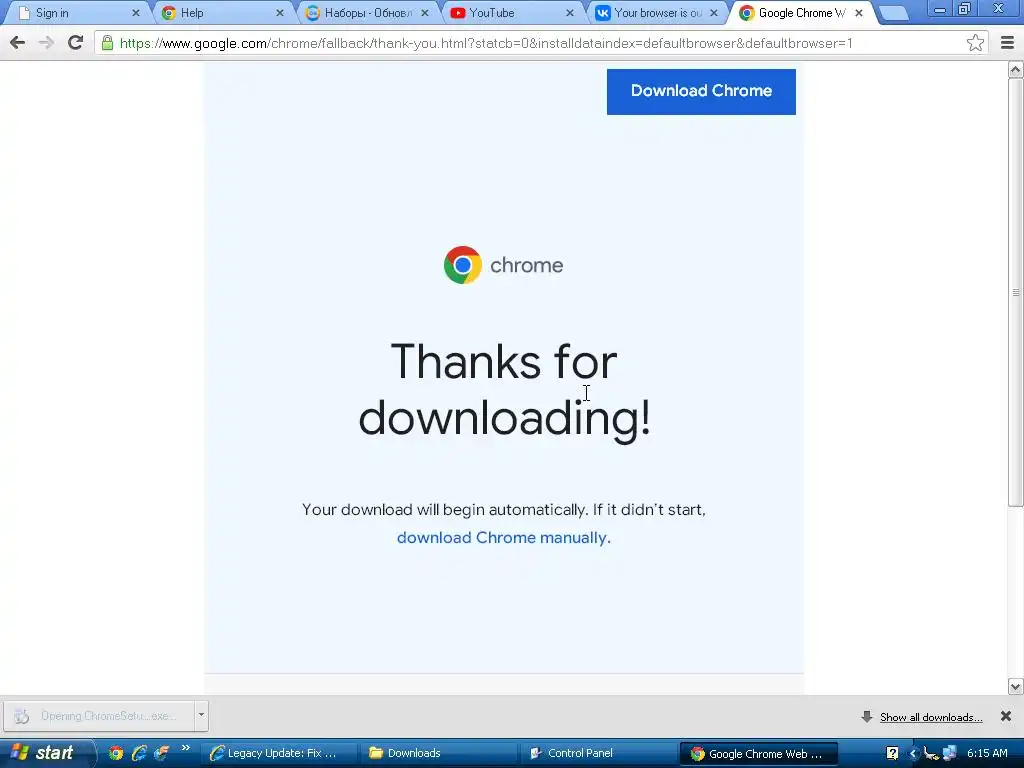Close the downloads bar
Screen dimensions: 1024x768
1006,716
